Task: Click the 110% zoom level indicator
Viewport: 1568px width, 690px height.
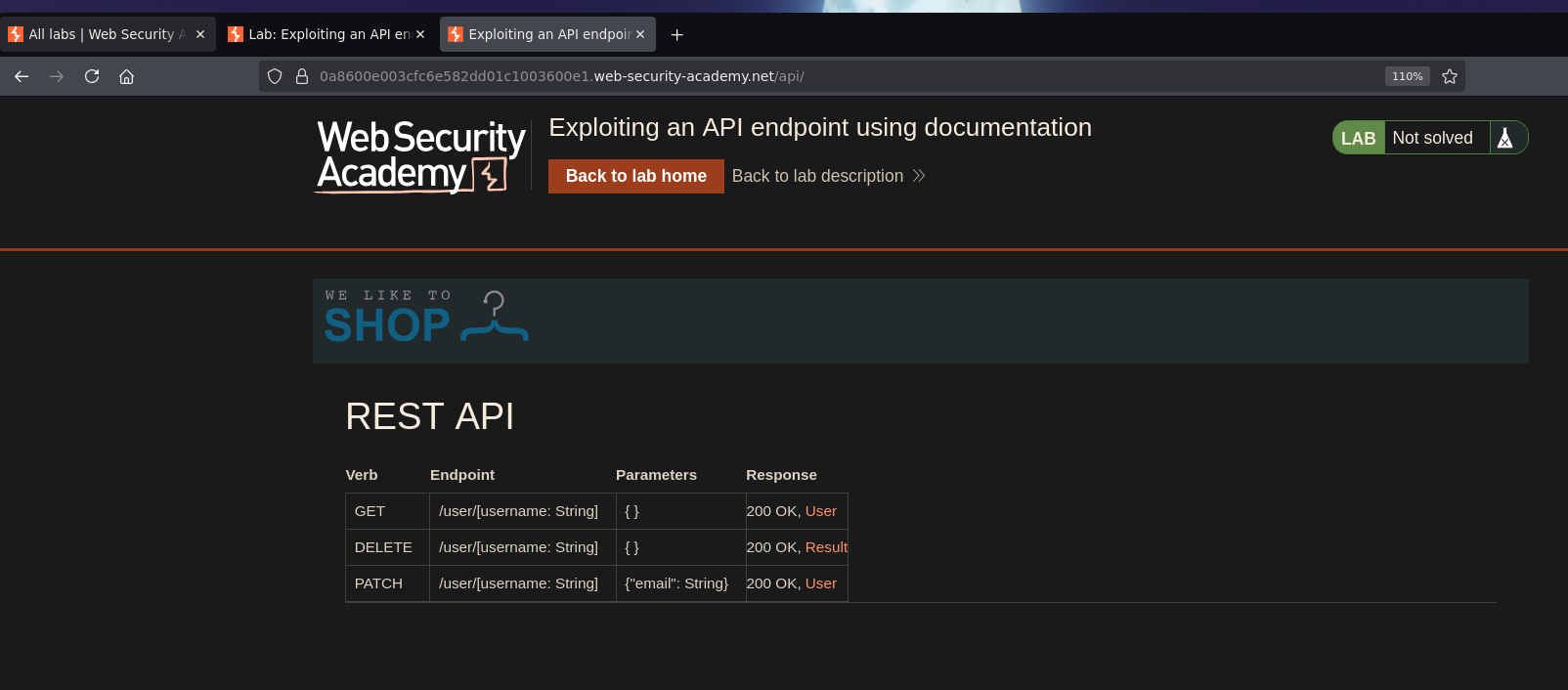Action: 1407,76
